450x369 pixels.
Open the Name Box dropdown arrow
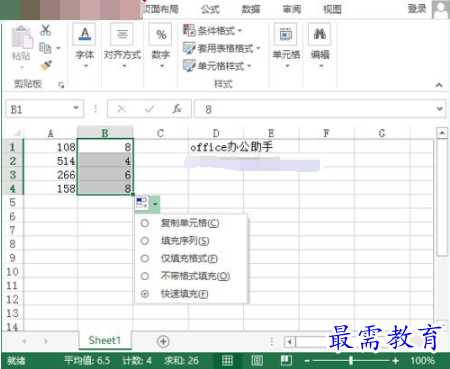[76, 108]
